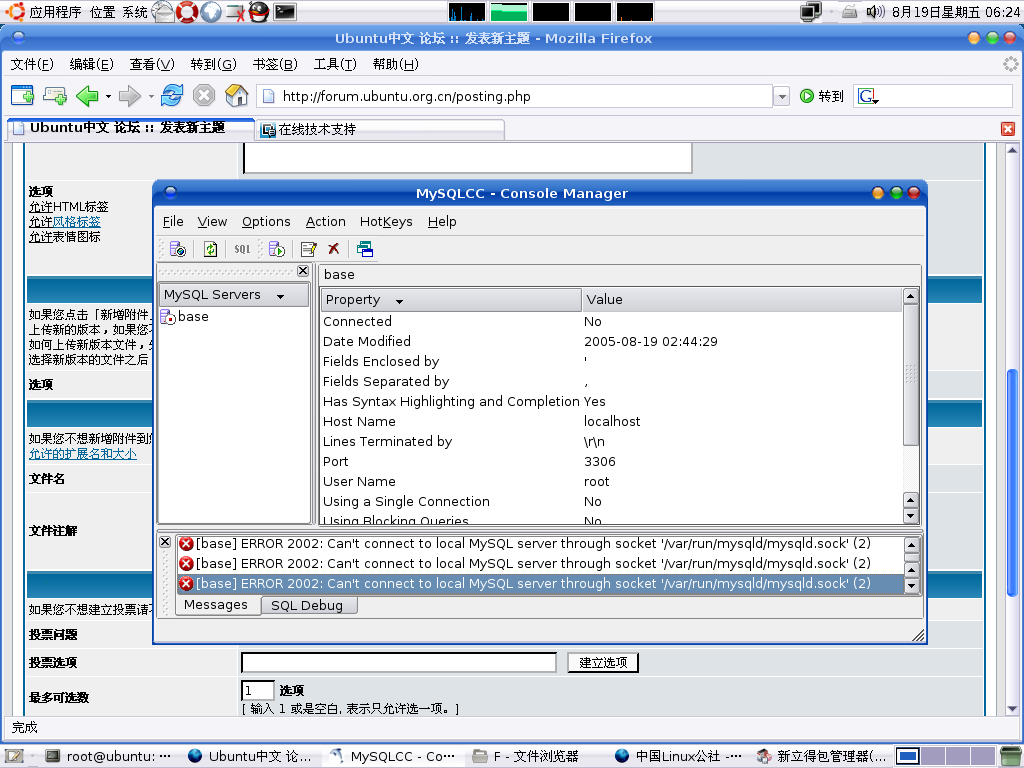
Task: Click the server-with-play-arrow toolbar icon
Action: 277,249
